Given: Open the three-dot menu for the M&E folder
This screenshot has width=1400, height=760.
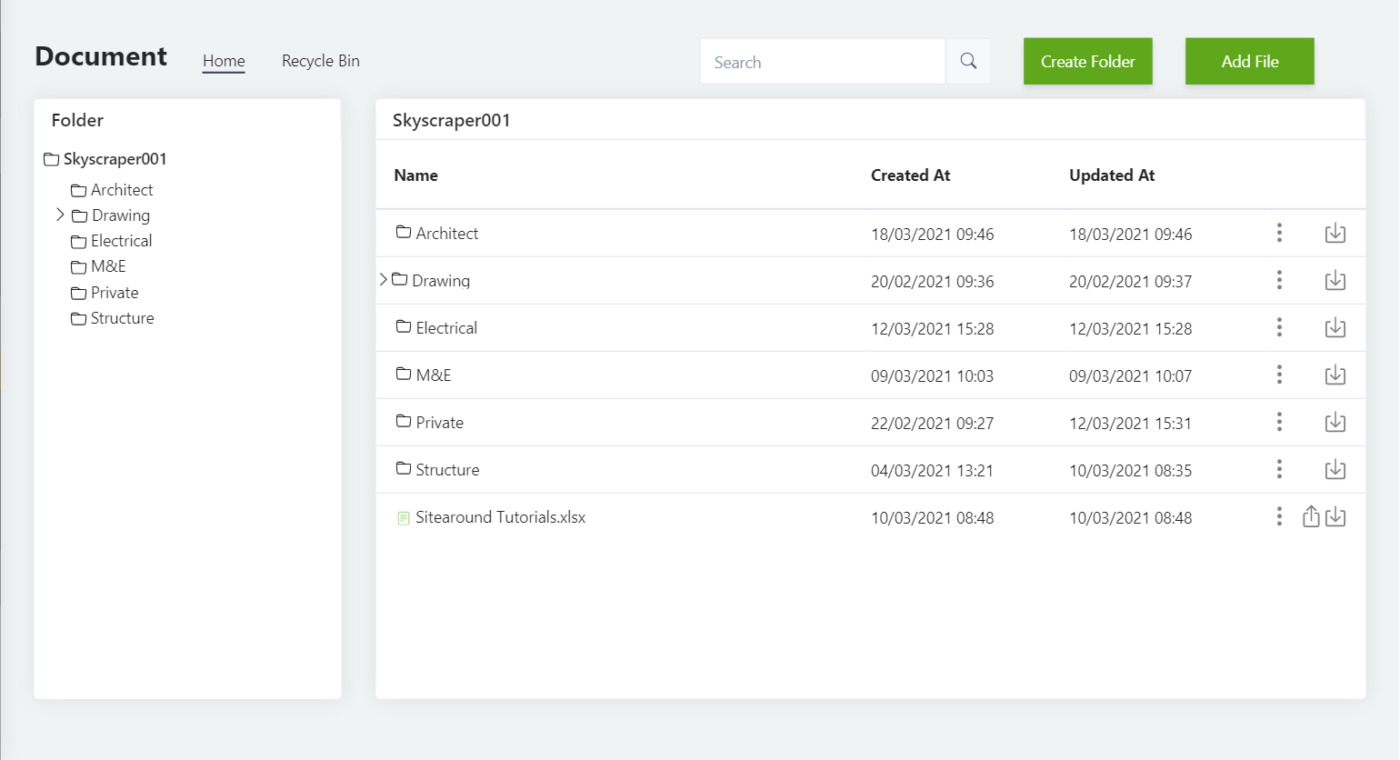Looking at the screenshot, I should pos(1279,375).
